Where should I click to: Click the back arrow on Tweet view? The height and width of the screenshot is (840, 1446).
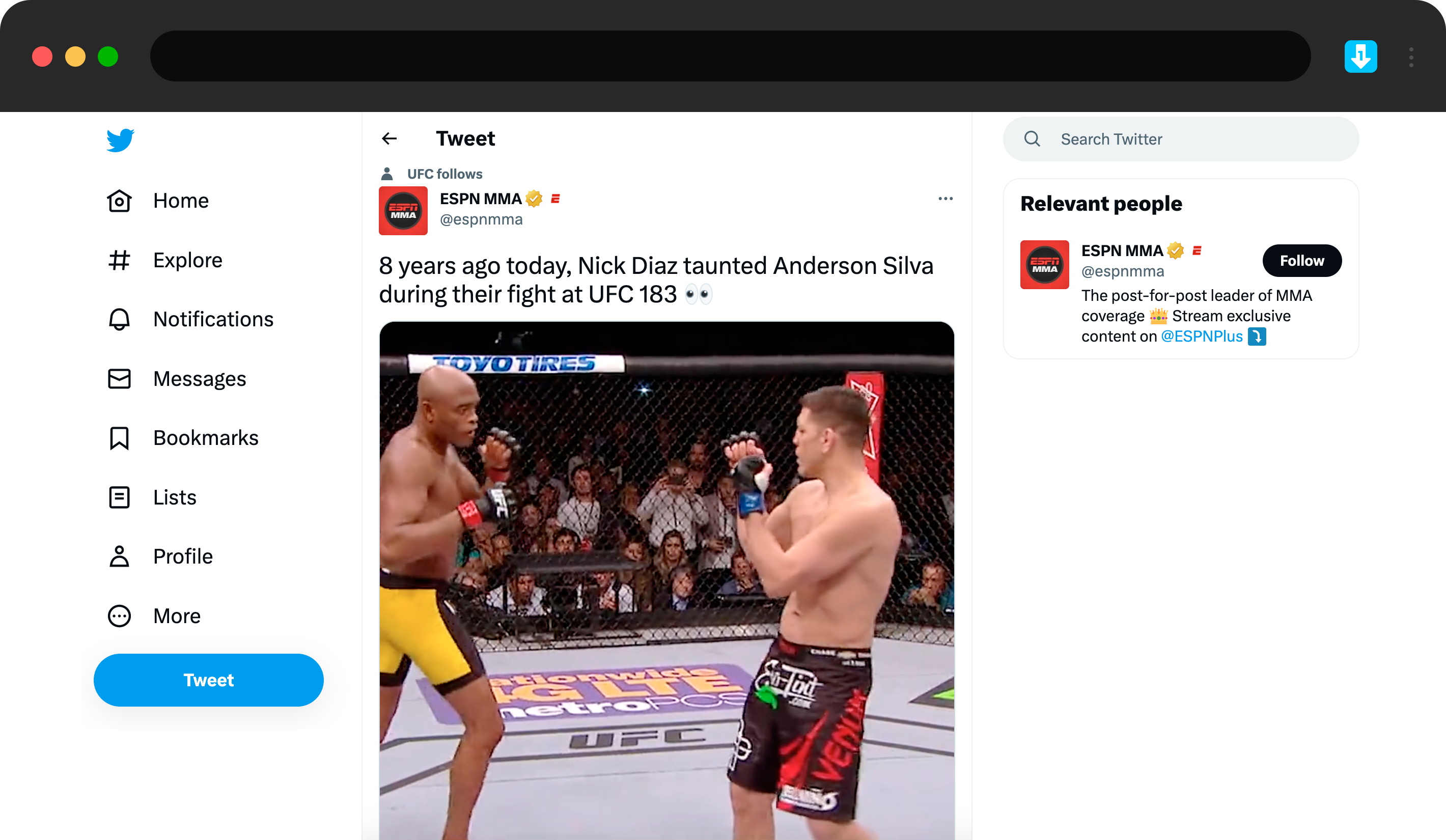point(389,138)
